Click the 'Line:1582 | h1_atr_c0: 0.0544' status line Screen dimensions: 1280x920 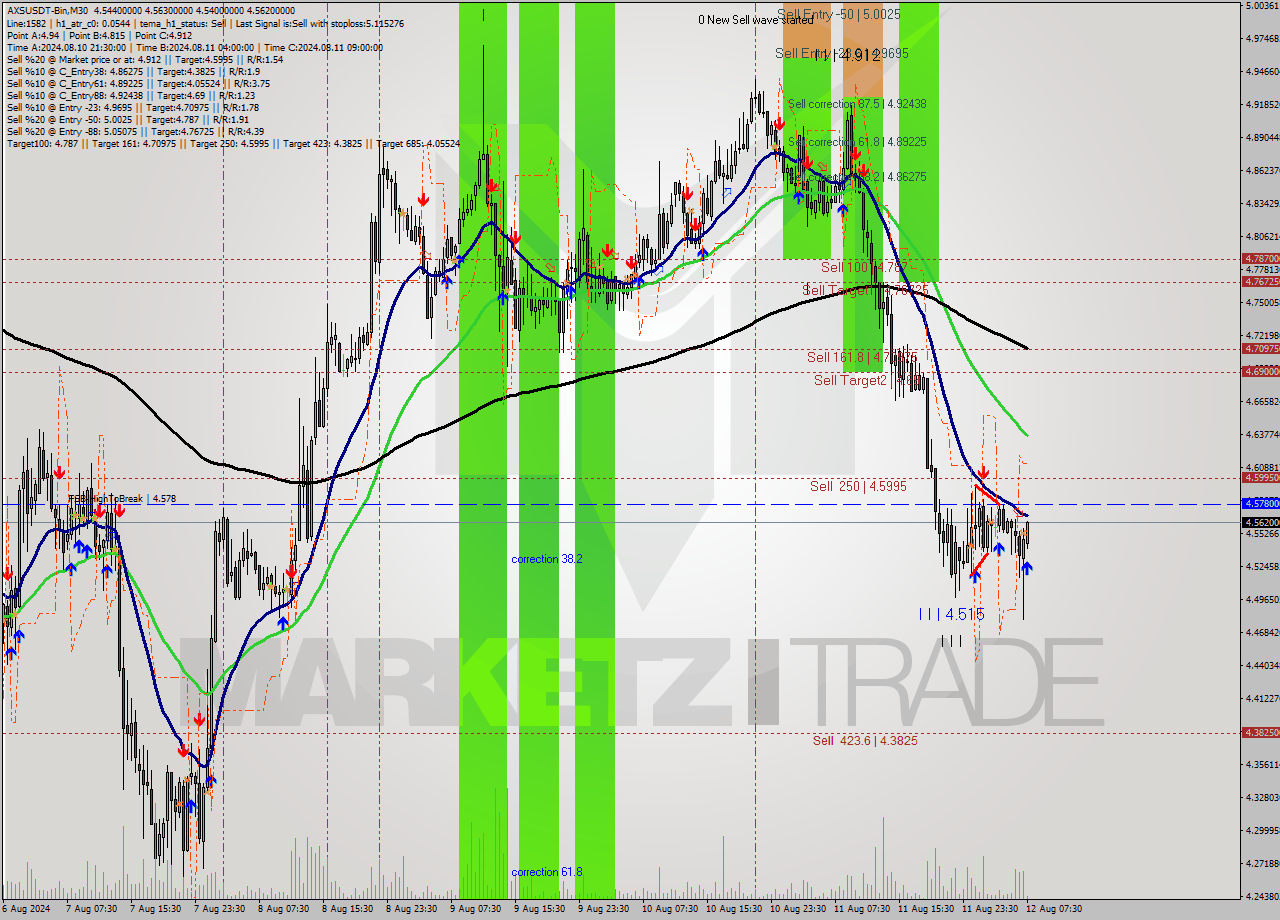[205, 23]
